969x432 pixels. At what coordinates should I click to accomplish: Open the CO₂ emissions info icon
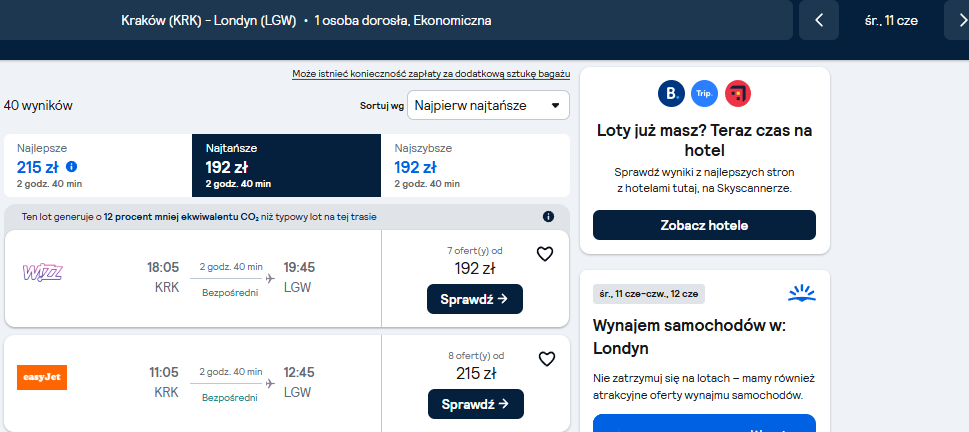tap(548, 216)
